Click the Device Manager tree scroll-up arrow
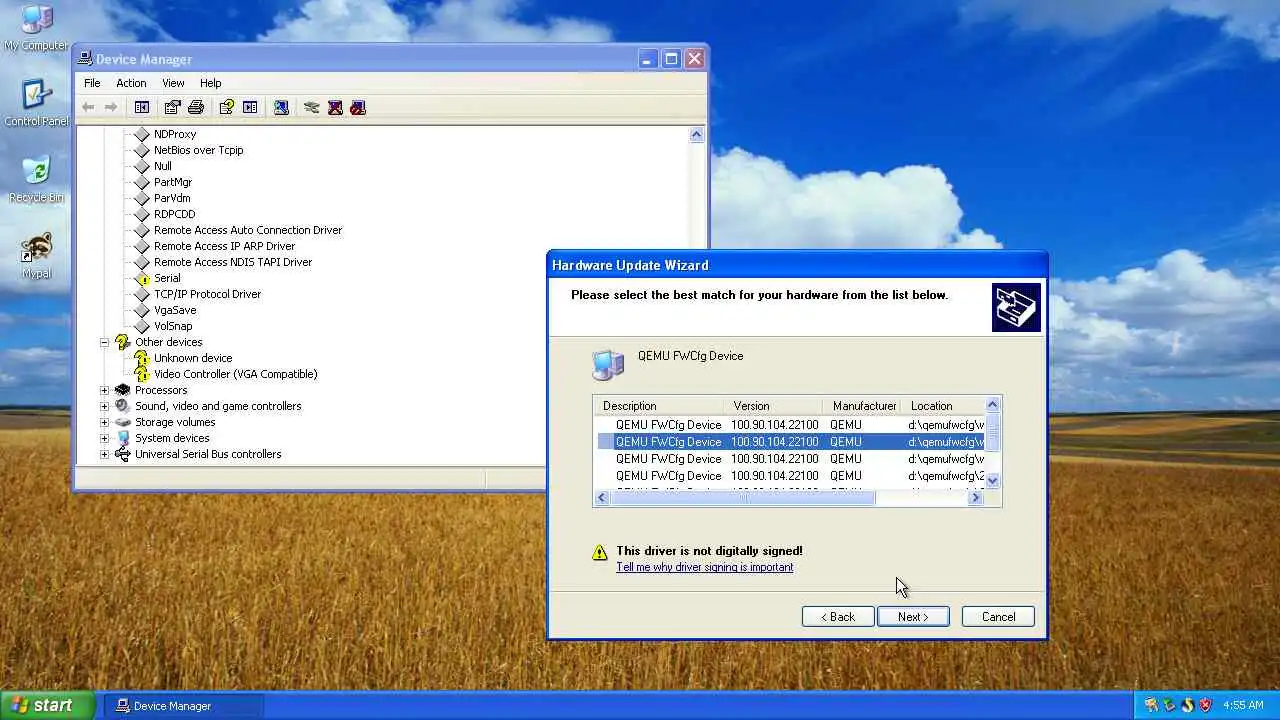Screen dimensions: 1280x720 (x=696, y=134)
